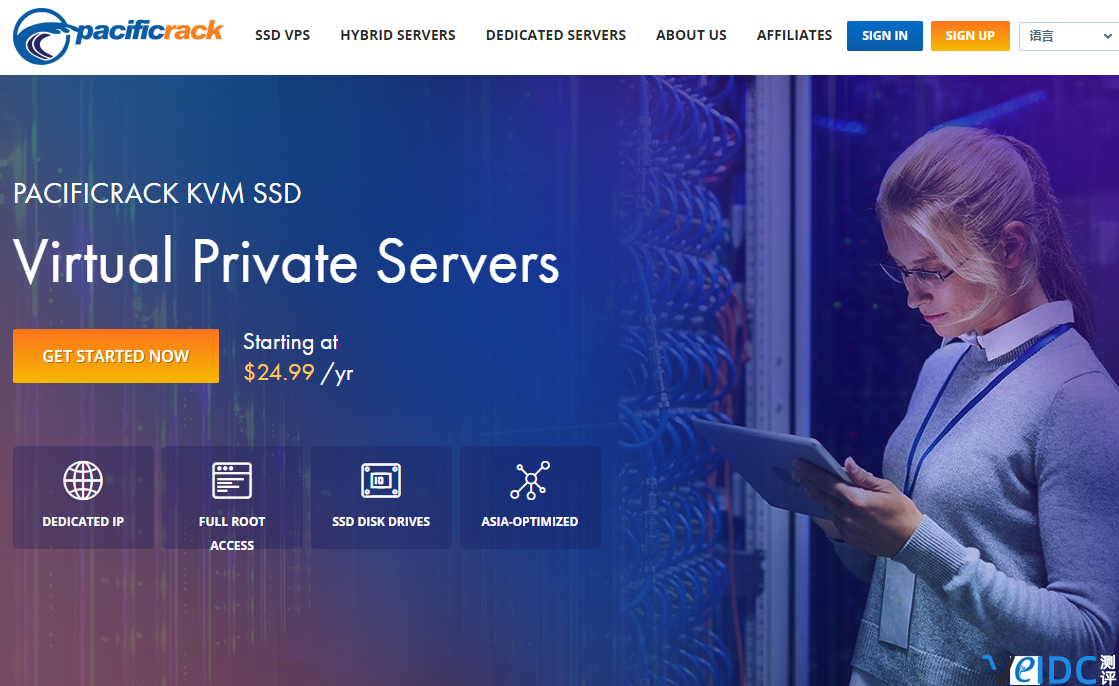
Task: Open the language selector dropdown
Action: (x=1068, y=35)
